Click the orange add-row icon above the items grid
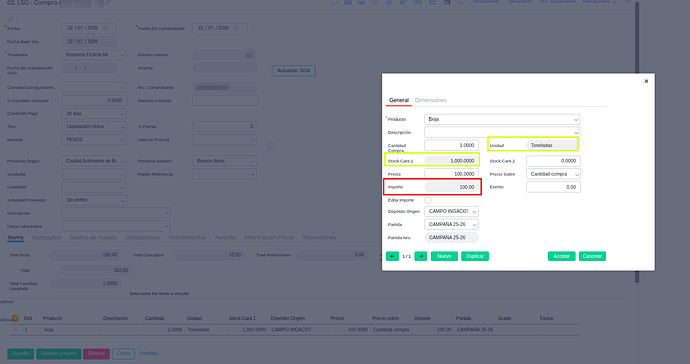The image size is (690, 364). [x=15, y=318]
